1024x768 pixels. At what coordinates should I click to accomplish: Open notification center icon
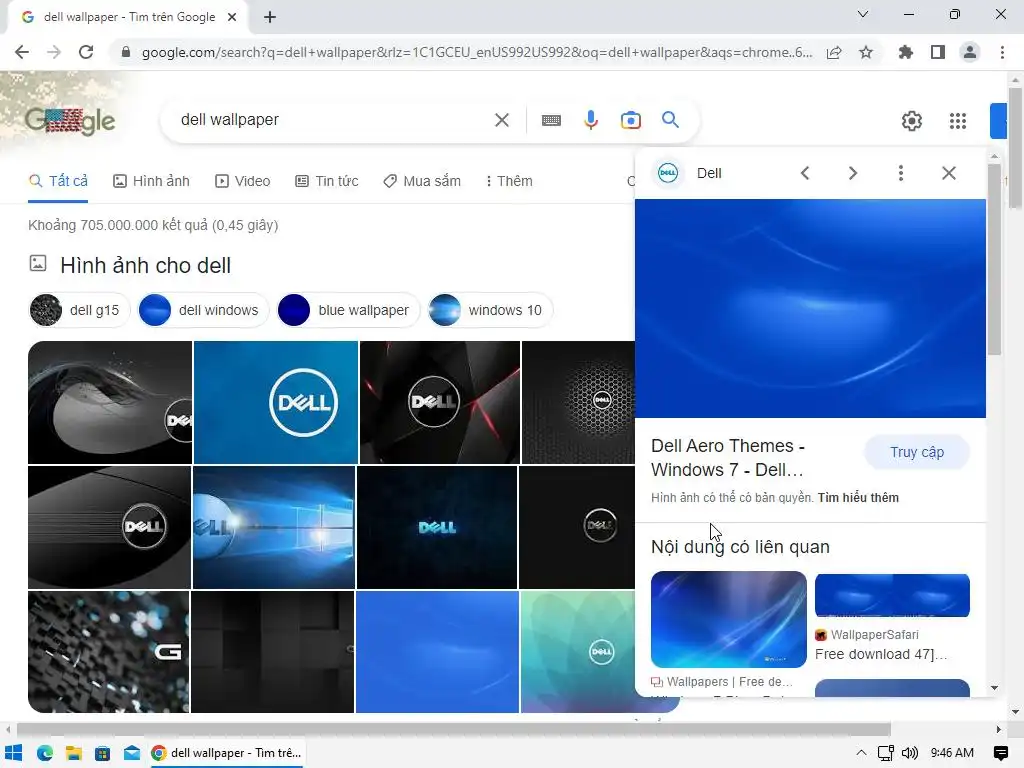click(x=1000, y=753)
